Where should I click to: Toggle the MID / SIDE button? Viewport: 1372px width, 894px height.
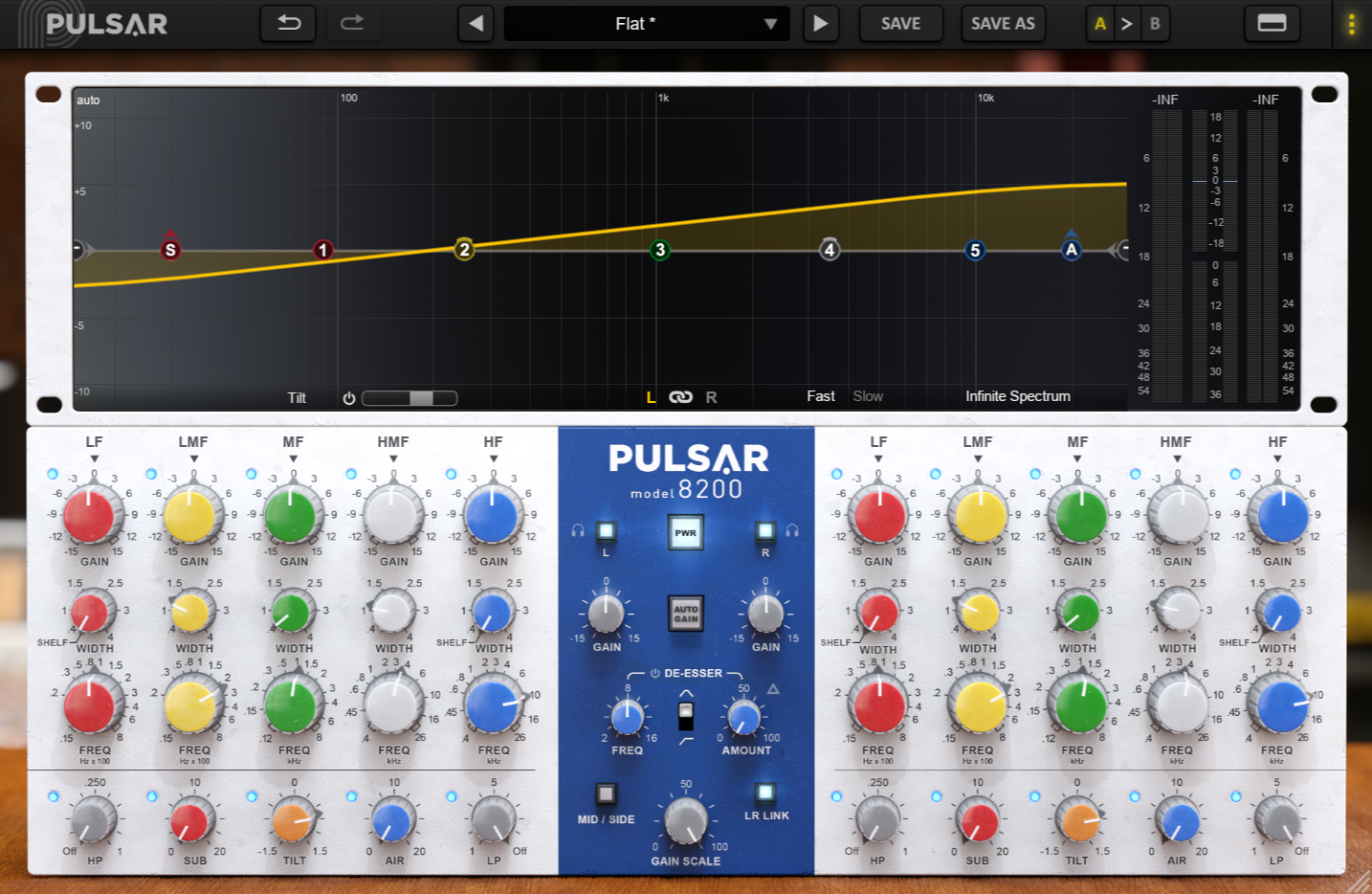click(x=605, y=793)
